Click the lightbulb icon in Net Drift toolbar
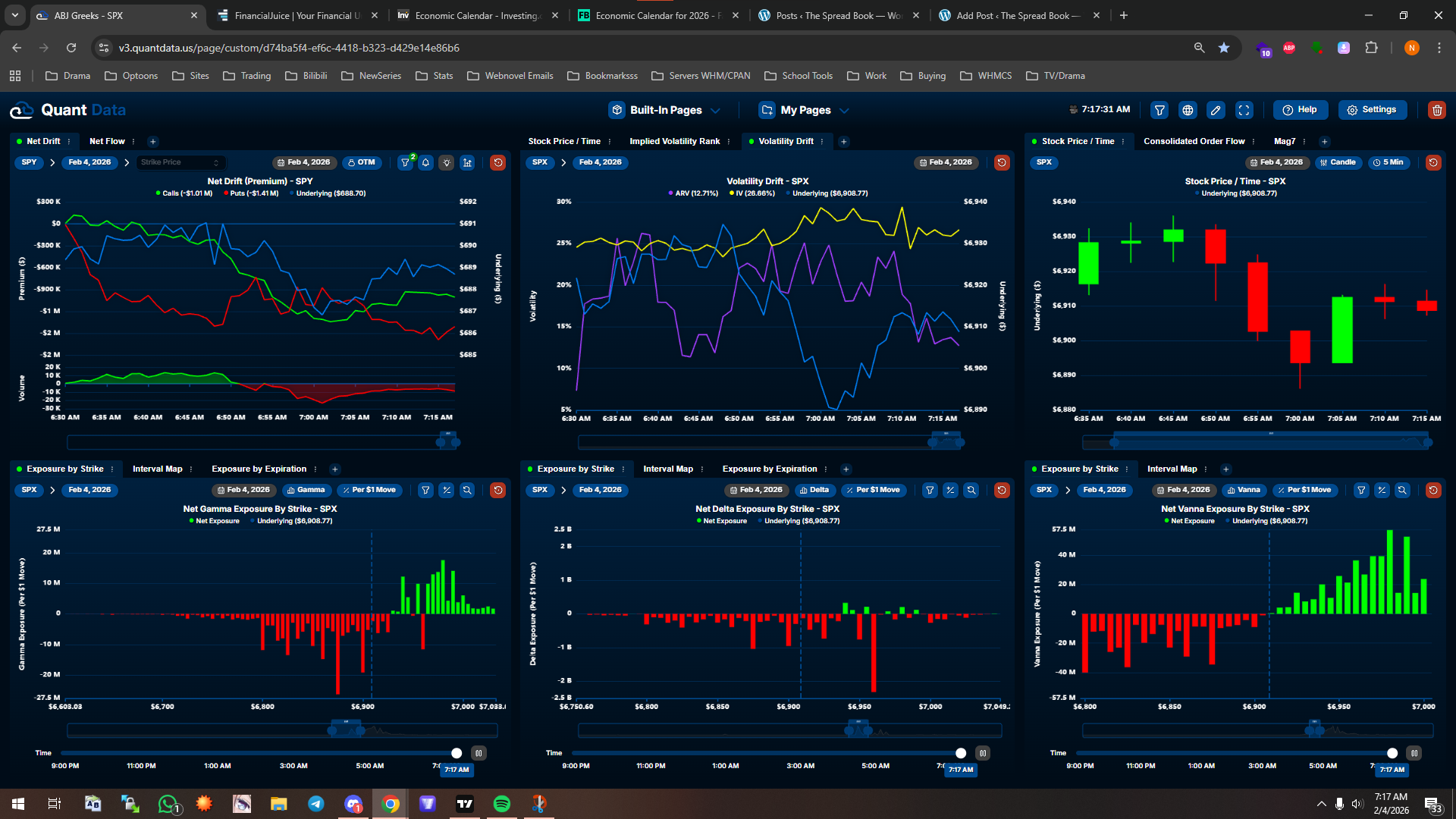Screen dimensions: 1456x819 click(x=447, y=162)
